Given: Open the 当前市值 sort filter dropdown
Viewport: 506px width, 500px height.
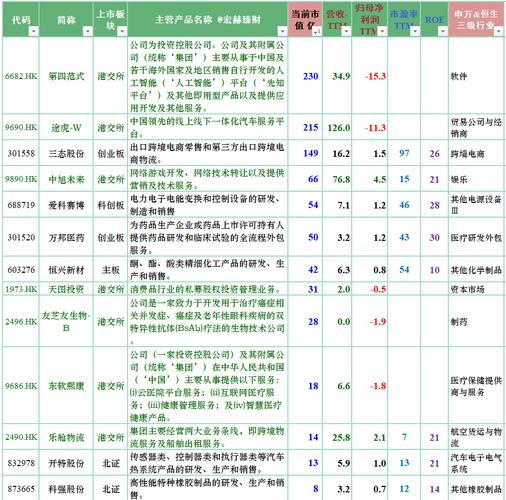Looking at the screenshot, I should coord(316,32).
